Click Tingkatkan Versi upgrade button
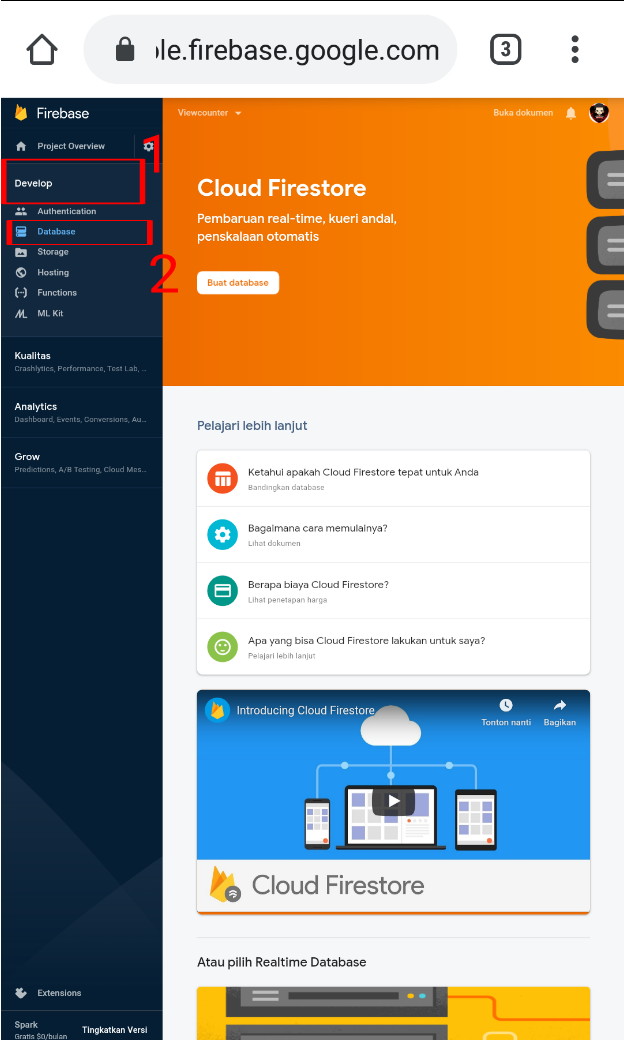Screen dimensions: 624x1040 (115, 1030)
